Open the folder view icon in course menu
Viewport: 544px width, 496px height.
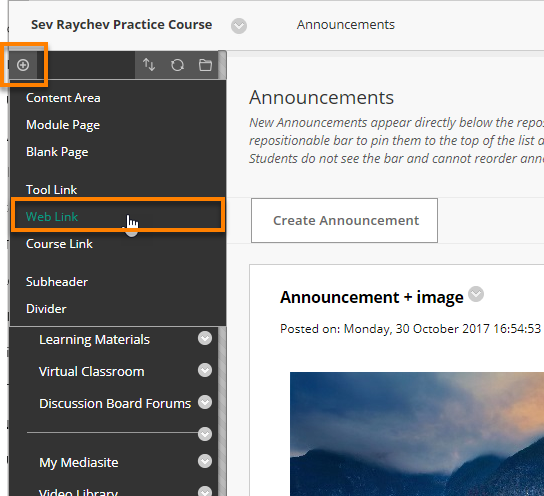[205, 65]
